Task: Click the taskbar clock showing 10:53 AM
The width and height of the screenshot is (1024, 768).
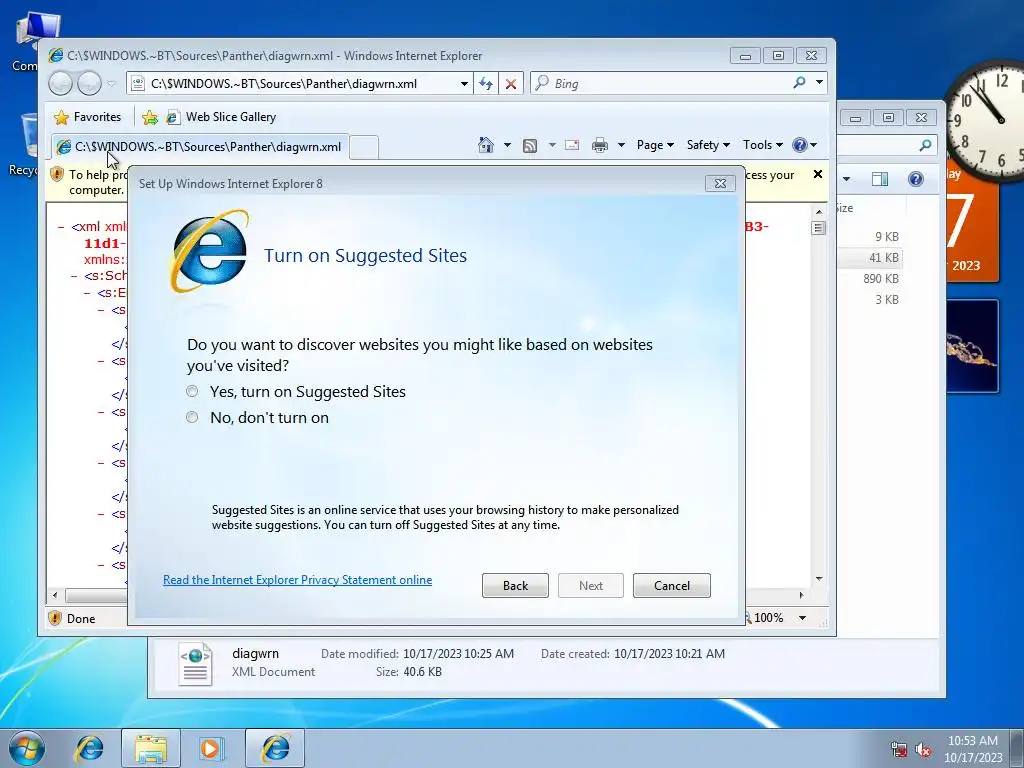Action: [972, 749]
